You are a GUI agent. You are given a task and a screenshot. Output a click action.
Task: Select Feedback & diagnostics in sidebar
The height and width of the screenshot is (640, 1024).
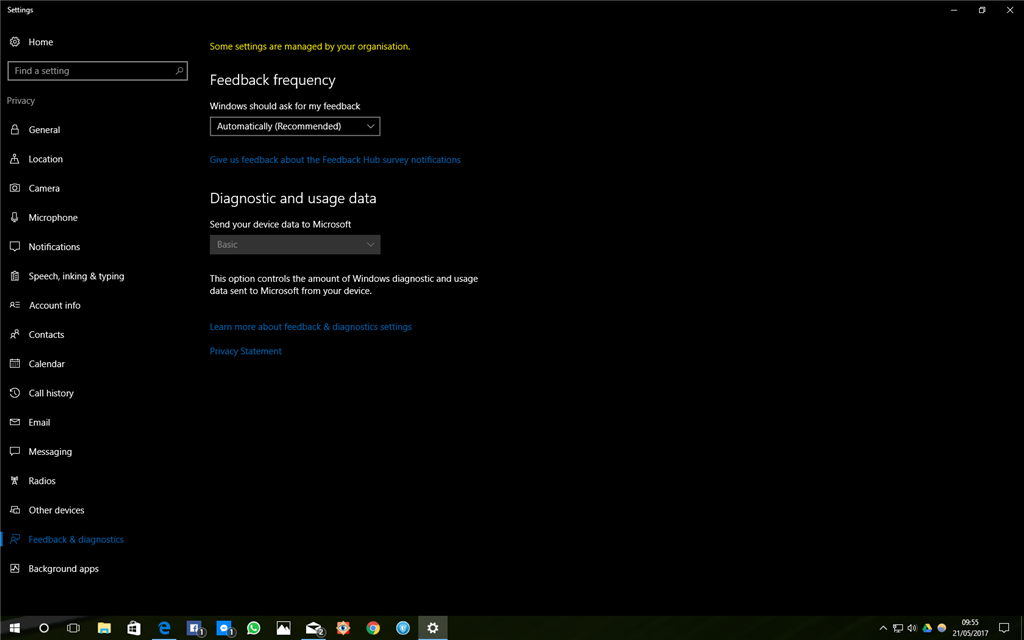pos(76,539)
